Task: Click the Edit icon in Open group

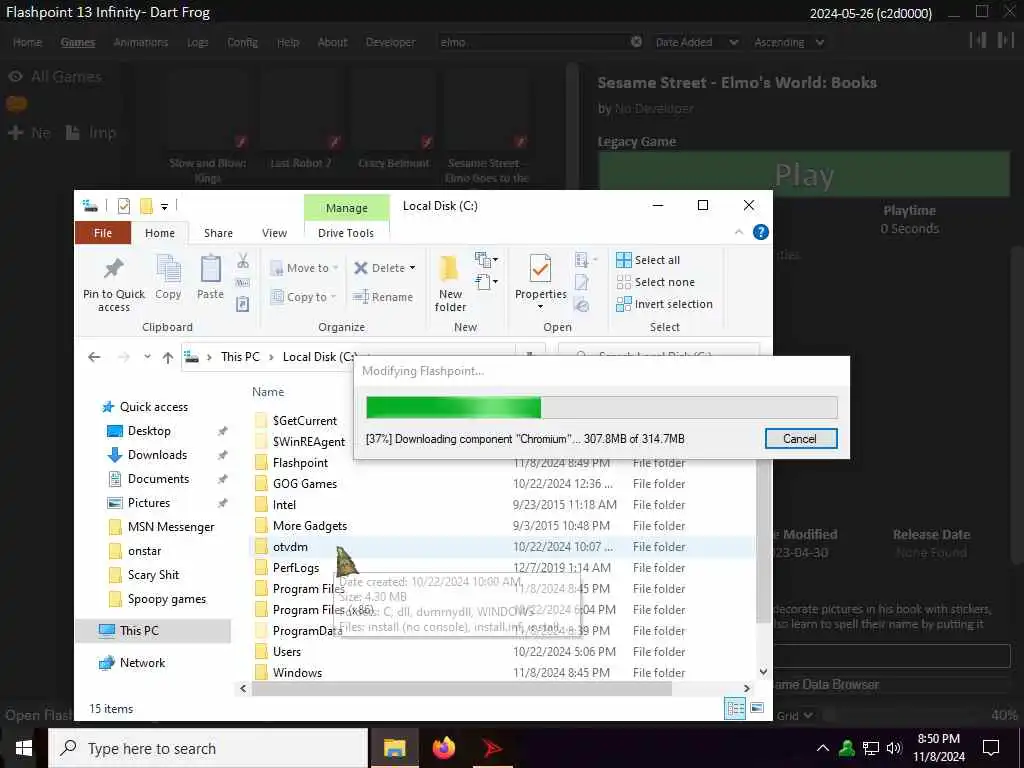Action: coord(581,282)
